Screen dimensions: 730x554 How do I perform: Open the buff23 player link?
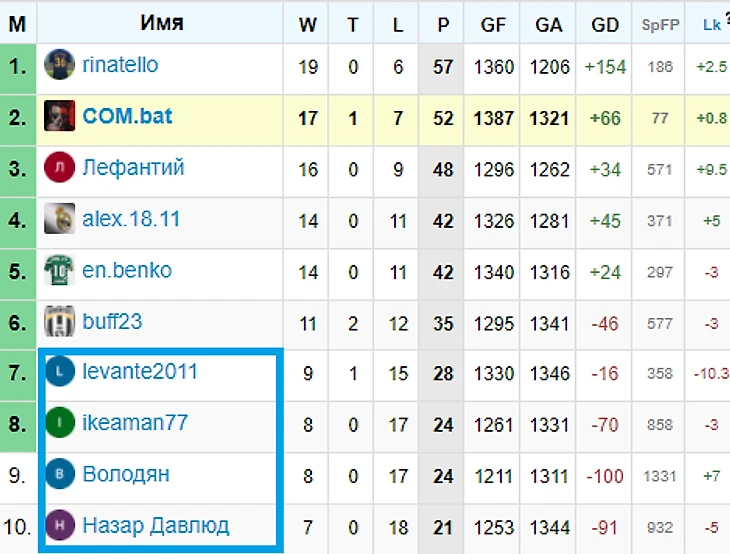[x=112, y=322]
